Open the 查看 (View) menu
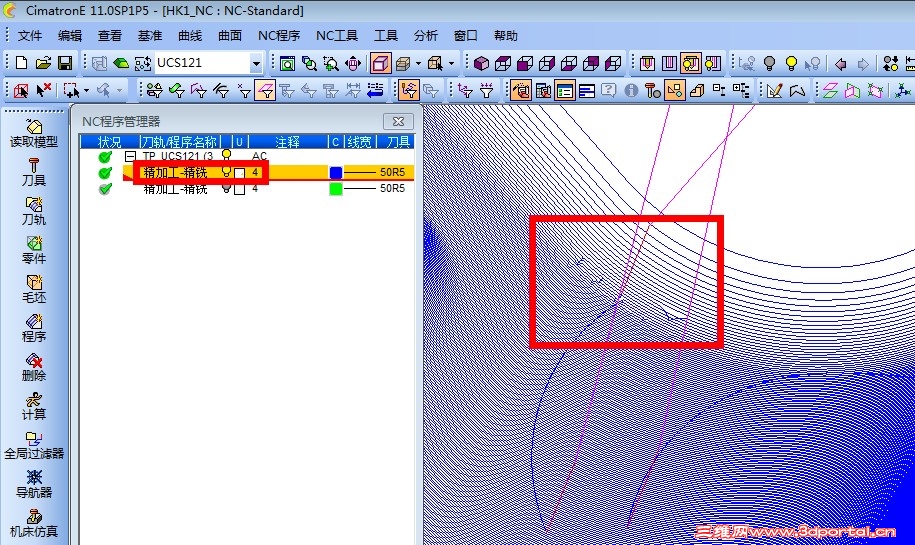The height and width of the screenshot is (545, 915). [x=110, y=36]
